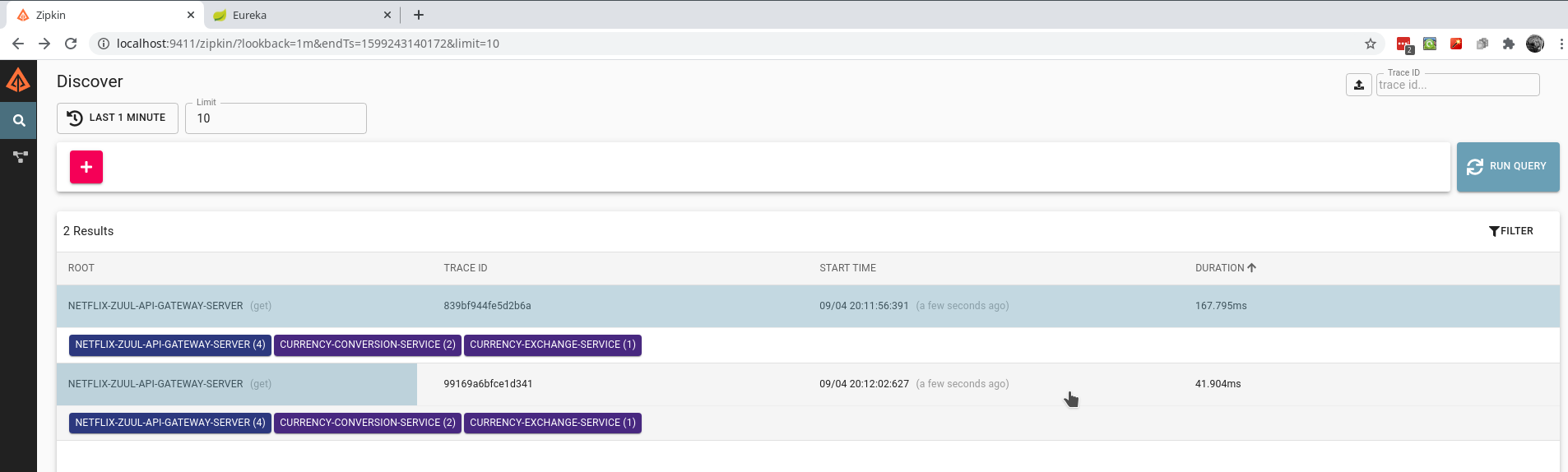The width and height of the screenshot is (1568, 472).
Task: Open the gray extension icon beside the puzzle piece
Action: (x=1482, y=44)
